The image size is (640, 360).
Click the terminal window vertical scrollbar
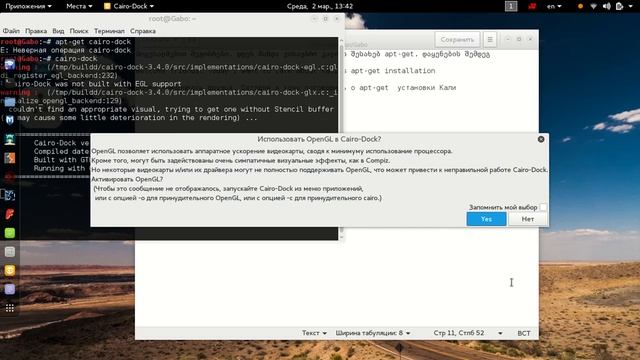[x=342, y=139]
